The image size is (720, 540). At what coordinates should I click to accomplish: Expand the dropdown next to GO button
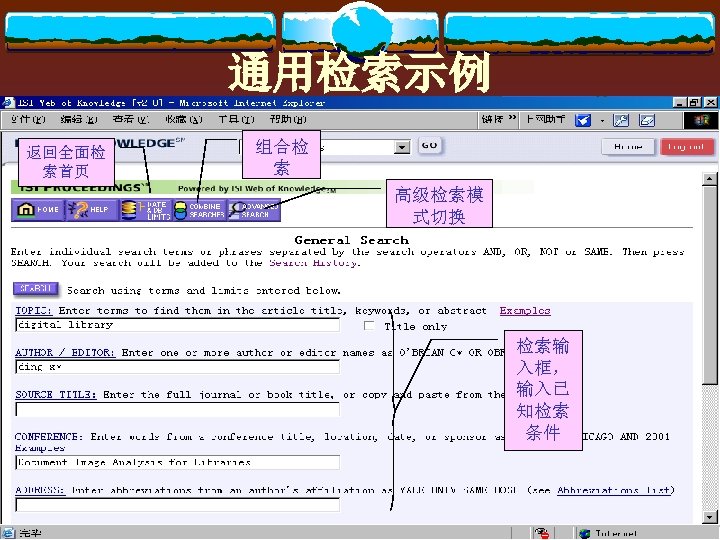click(402, 147)
